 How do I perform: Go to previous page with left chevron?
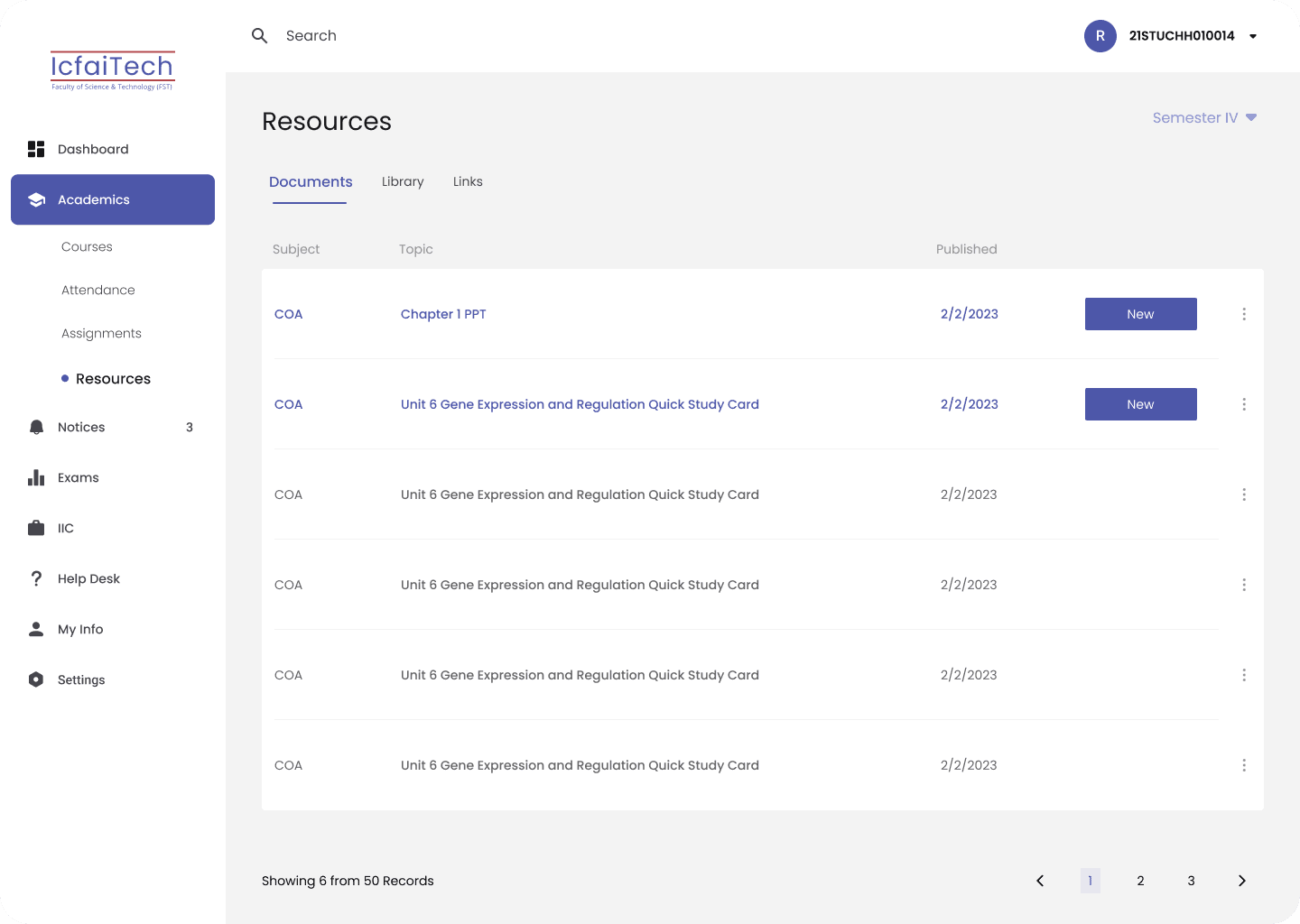coord(1040,881)
